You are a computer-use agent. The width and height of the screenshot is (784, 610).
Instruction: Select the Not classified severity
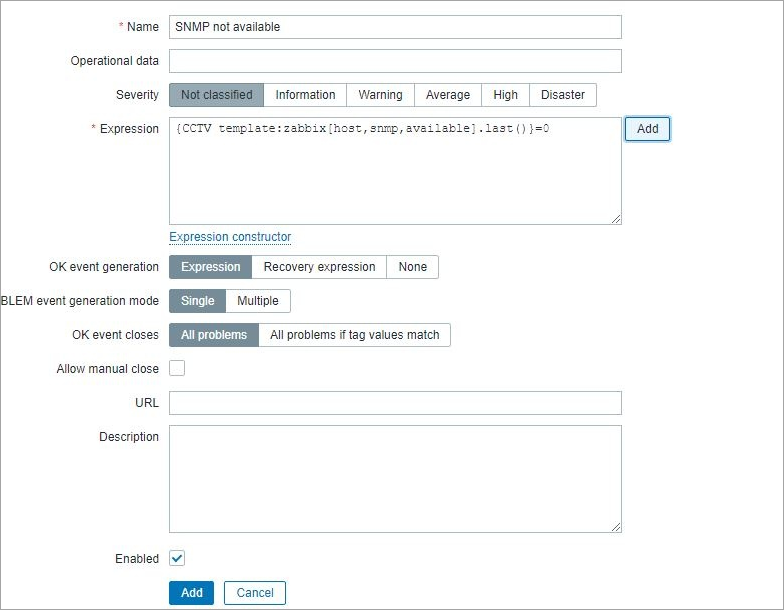tap(216, 95)
